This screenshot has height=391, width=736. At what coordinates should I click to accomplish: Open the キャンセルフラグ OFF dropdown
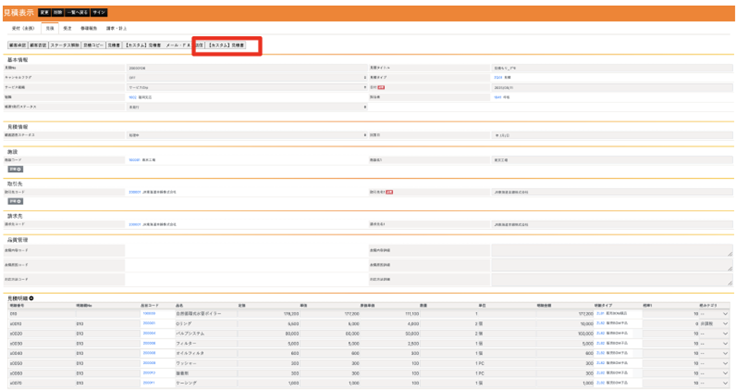(x=247, y=77)
